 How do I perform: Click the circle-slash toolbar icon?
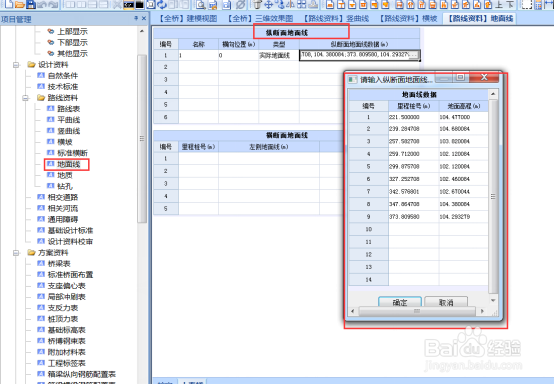pyautogui.click(x=240, y=4)
